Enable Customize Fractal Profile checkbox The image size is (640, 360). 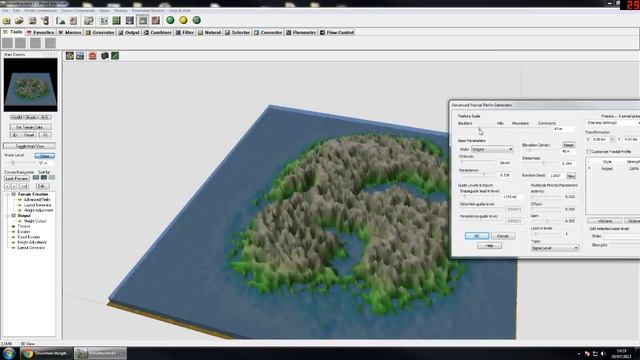[x=589, y=151]
